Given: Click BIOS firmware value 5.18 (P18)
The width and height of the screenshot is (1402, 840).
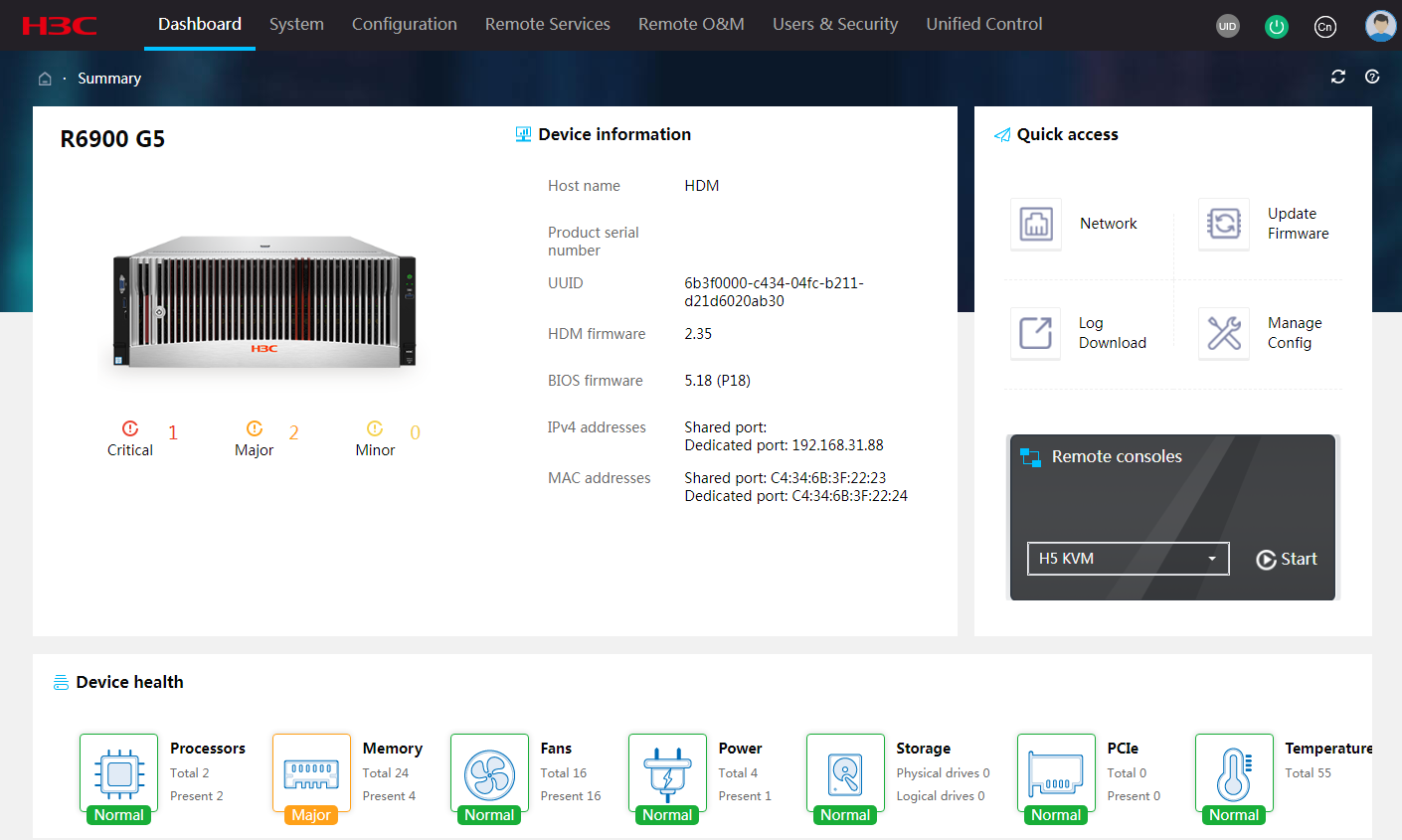Looking at the screenshot, I should (x=717, y=381).
